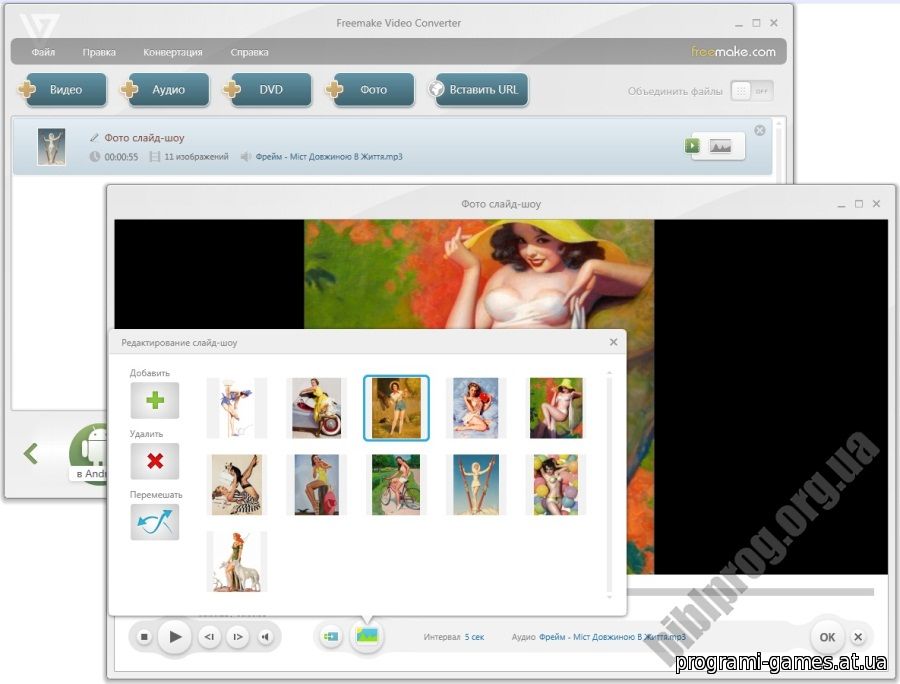Add photos with Фото button
Image resolution: width=900 pixels, height=684 pixels.
click(x=371, y=90)
